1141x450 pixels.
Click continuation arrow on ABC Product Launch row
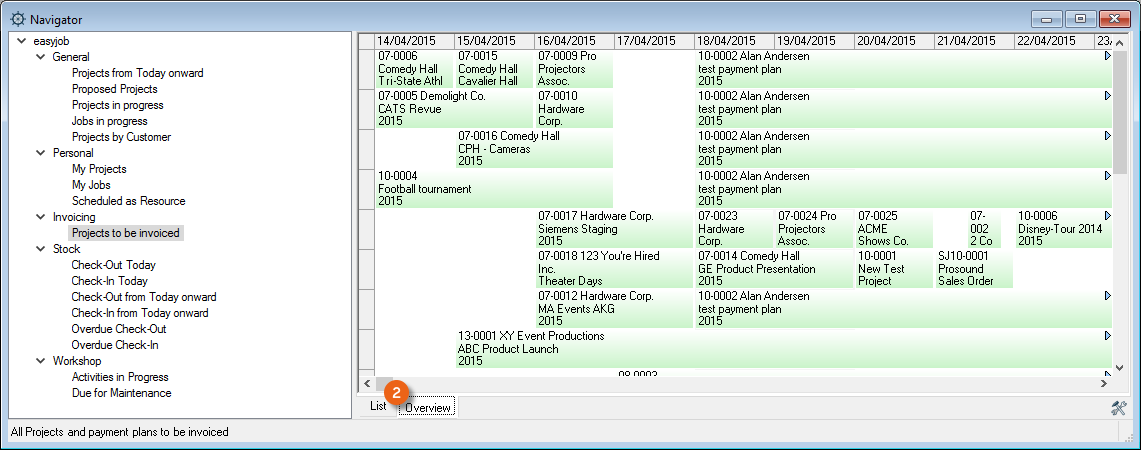(1107, 336)
